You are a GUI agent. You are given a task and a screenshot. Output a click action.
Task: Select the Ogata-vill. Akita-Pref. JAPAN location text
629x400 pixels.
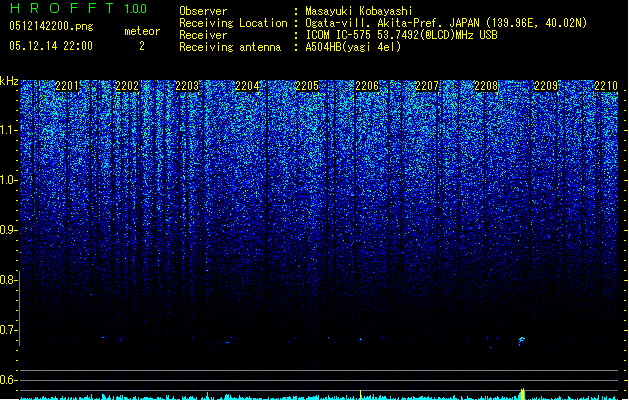click(446, 23)
